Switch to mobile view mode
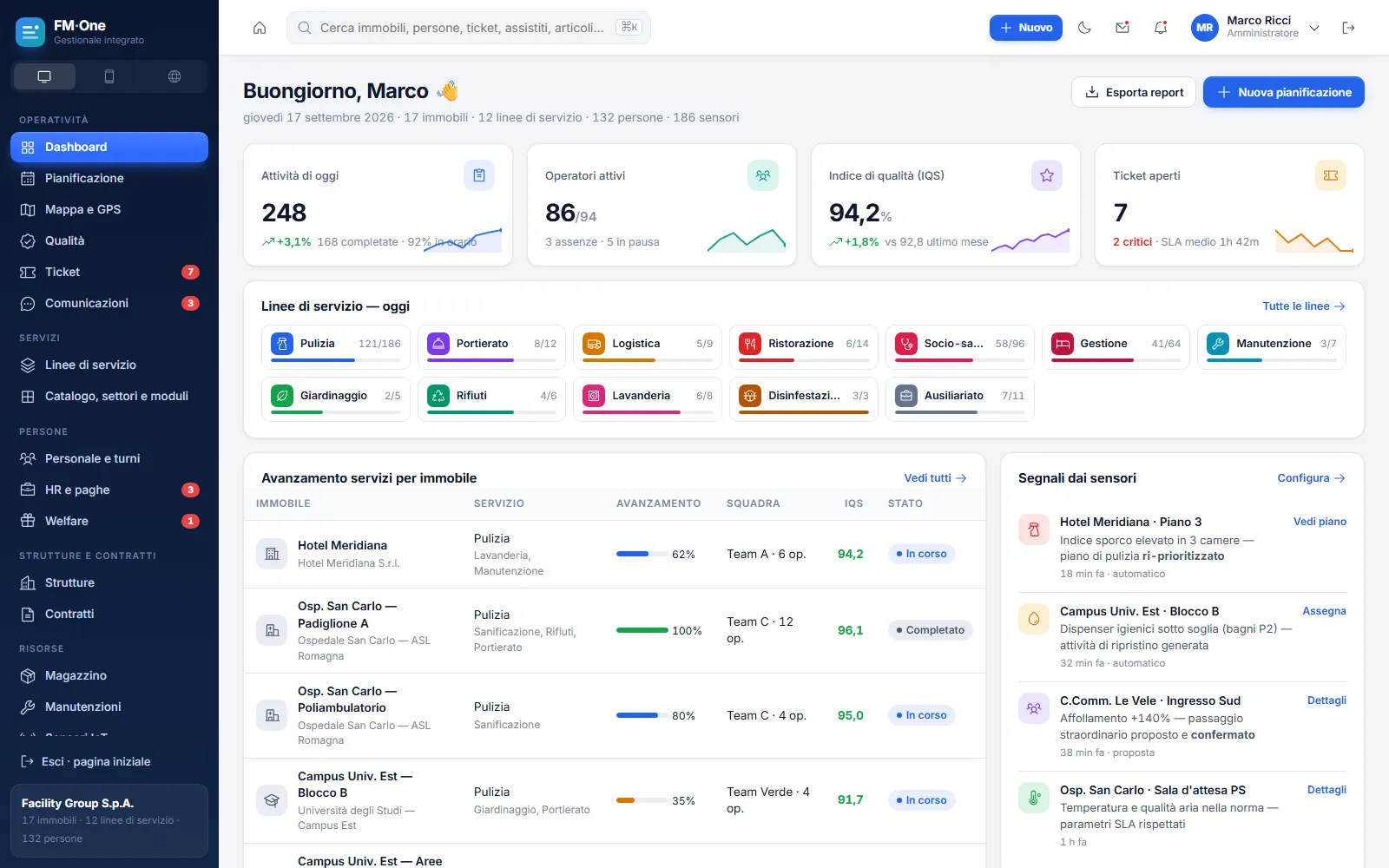The width and height of the screenshot is (1389, 868). click(109, 76)
